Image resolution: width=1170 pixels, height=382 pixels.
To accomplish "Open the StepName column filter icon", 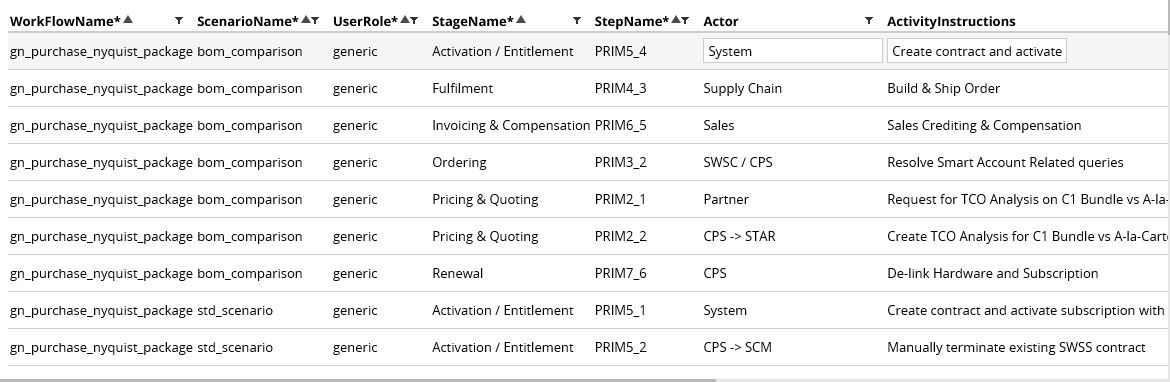I will tap(685, 21).
